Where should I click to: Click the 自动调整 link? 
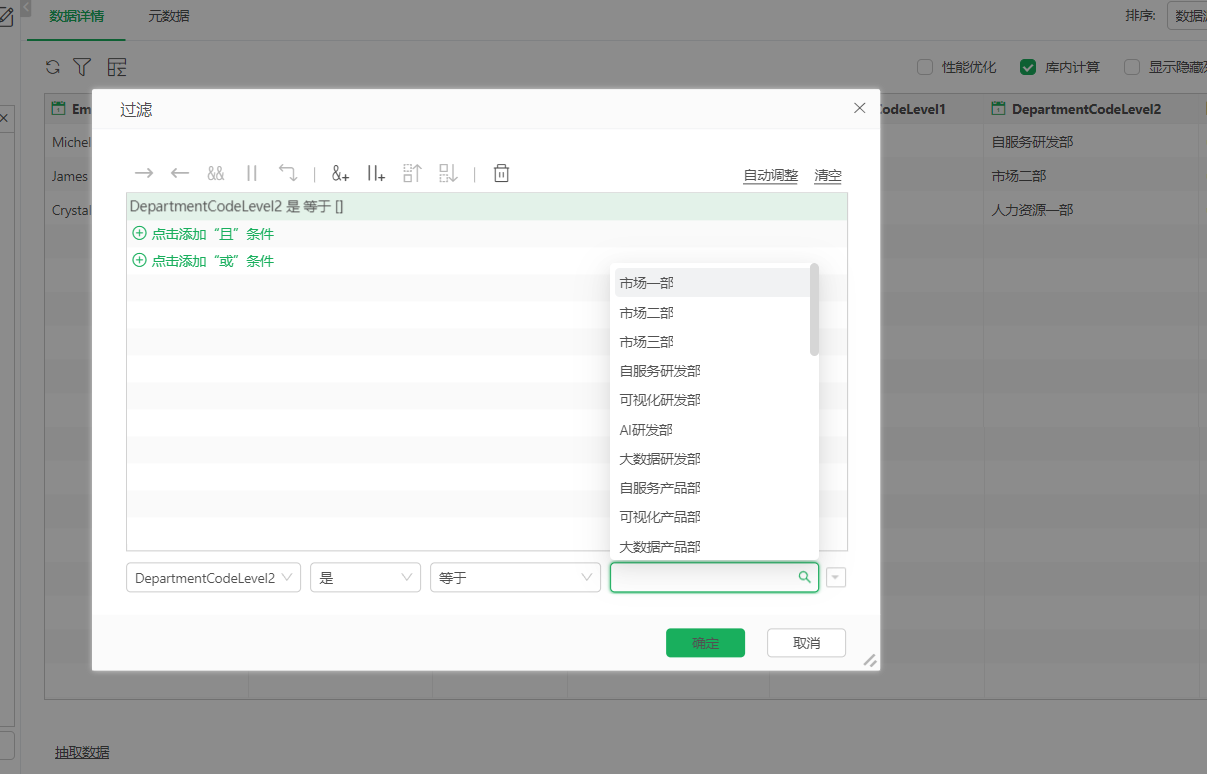(x=770, y=175)
